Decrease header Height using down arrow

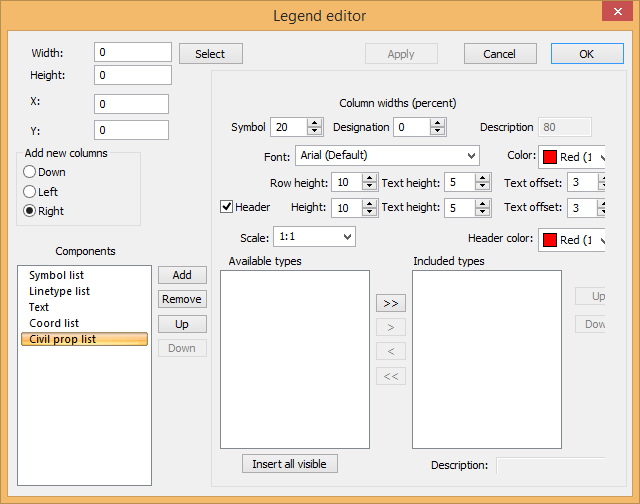[x=371, y=212]
